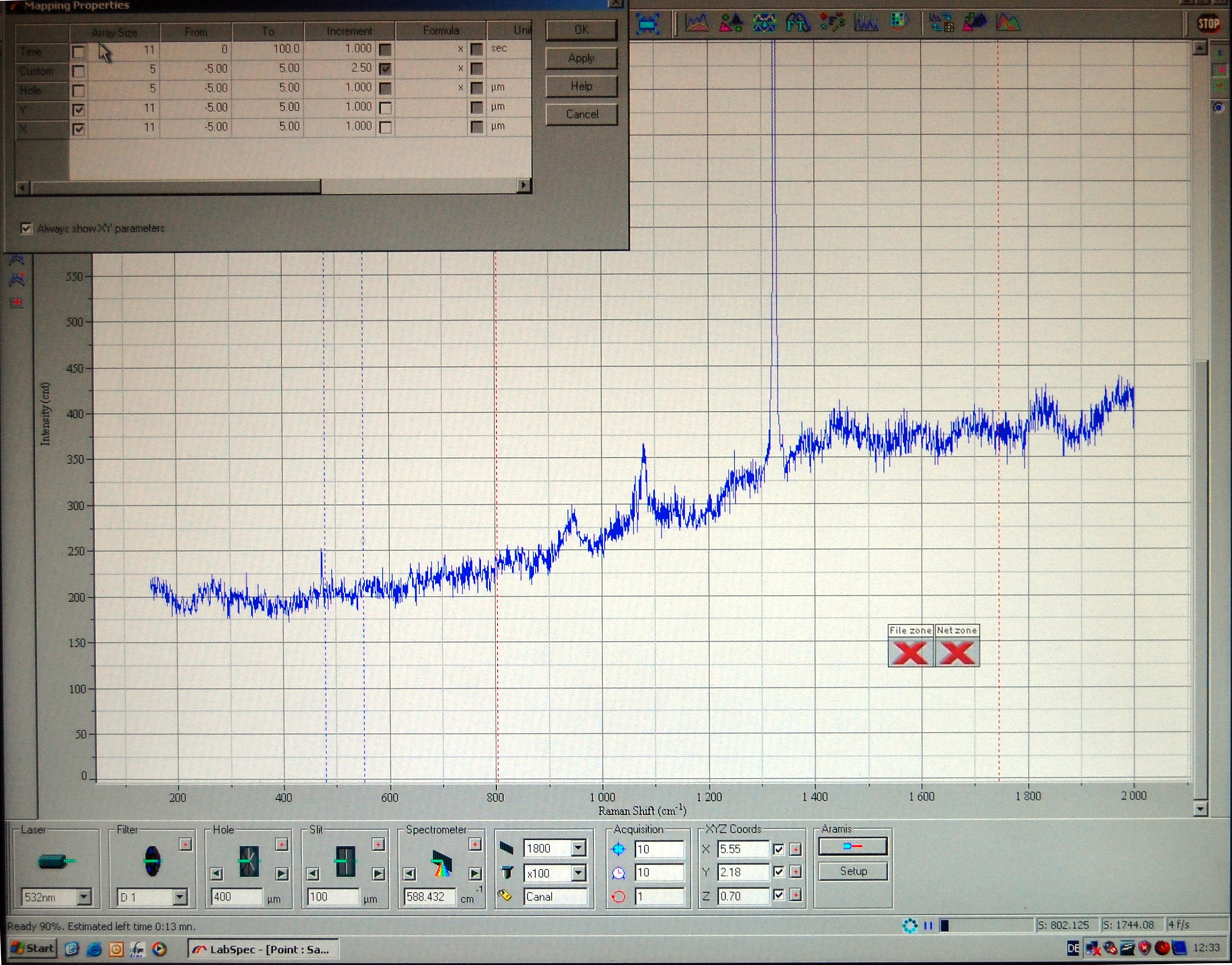Click the spectrometer grating rainbow icon

[442, 863]
